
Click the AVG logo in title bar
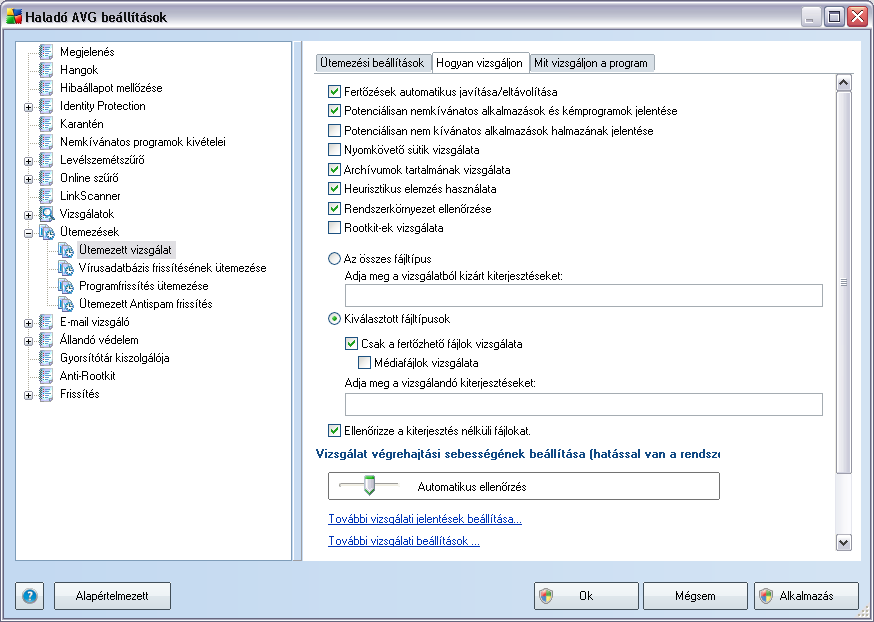click(x=14, y=17)
